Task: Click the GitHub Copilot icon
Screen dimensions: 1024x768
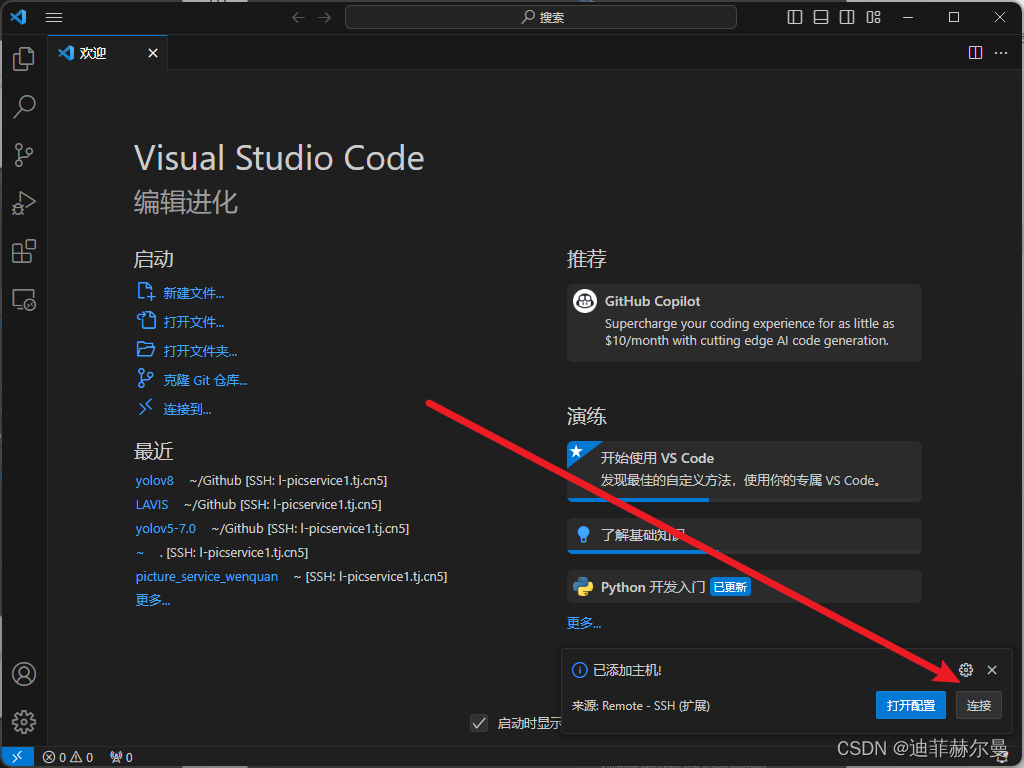Action: click(x=584, y=301)
